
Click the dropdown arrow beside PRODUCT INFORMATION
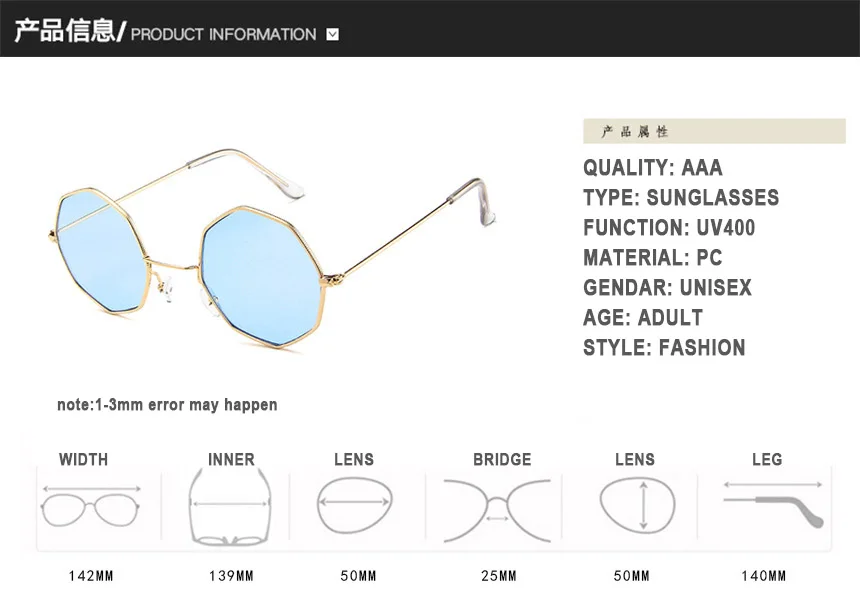333,35
